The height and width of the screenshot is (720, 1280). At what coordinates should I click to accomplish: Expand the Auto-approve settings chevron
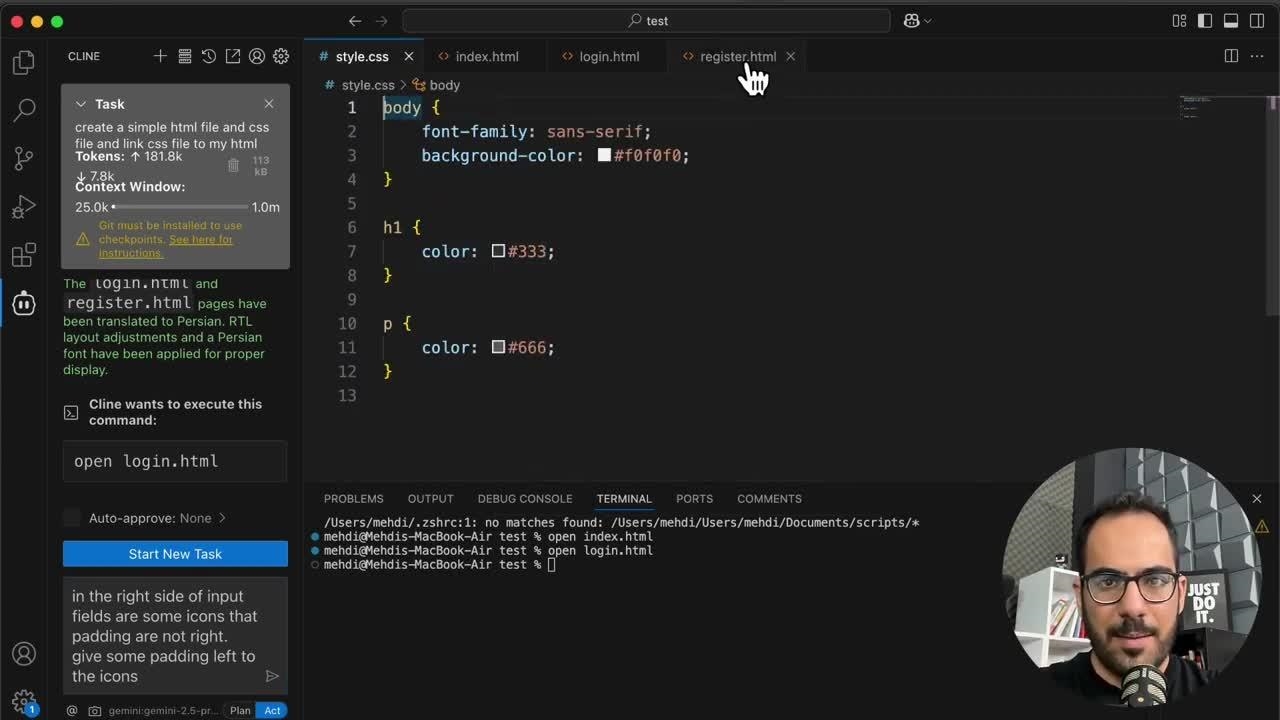[x=222, y=518]
